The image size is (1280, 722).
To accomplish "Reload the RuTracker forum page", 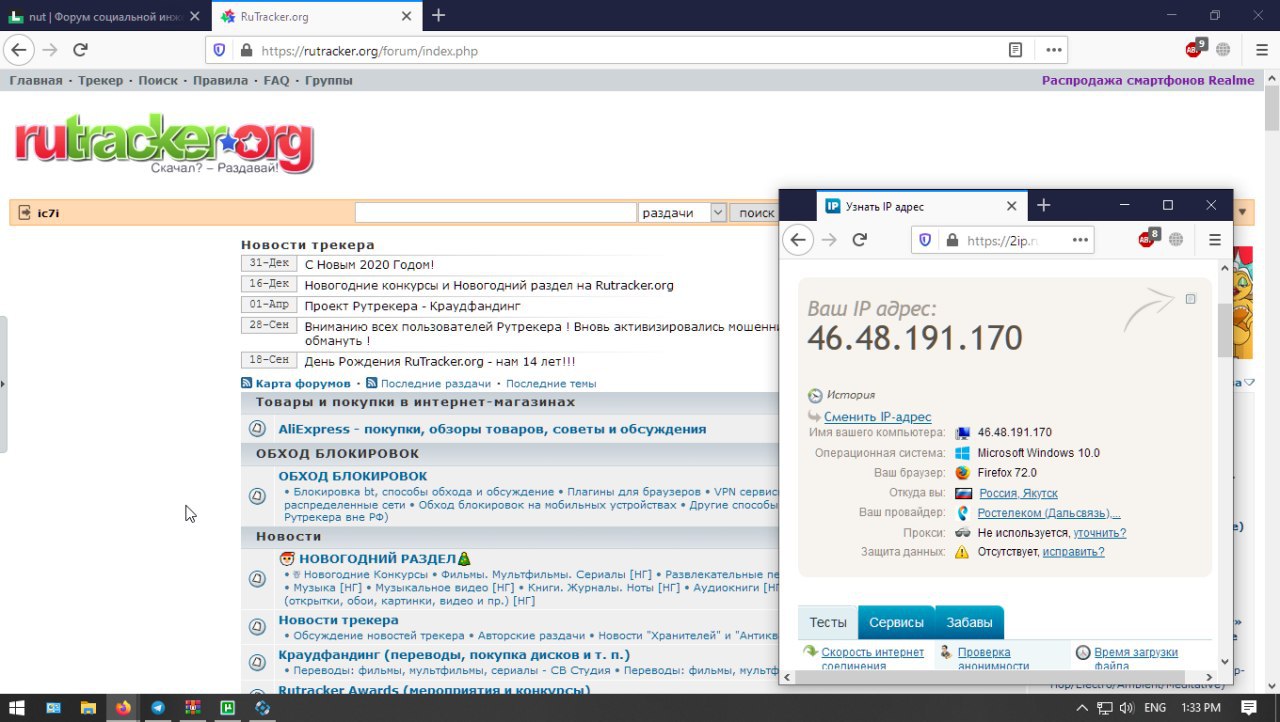I will click(x=80, y=50).
